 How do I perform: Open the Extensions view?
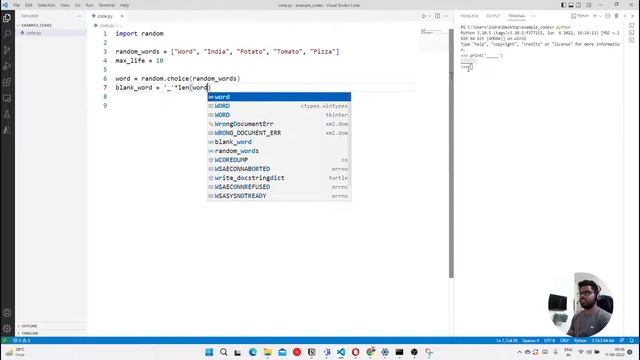[x=7, y=82]
